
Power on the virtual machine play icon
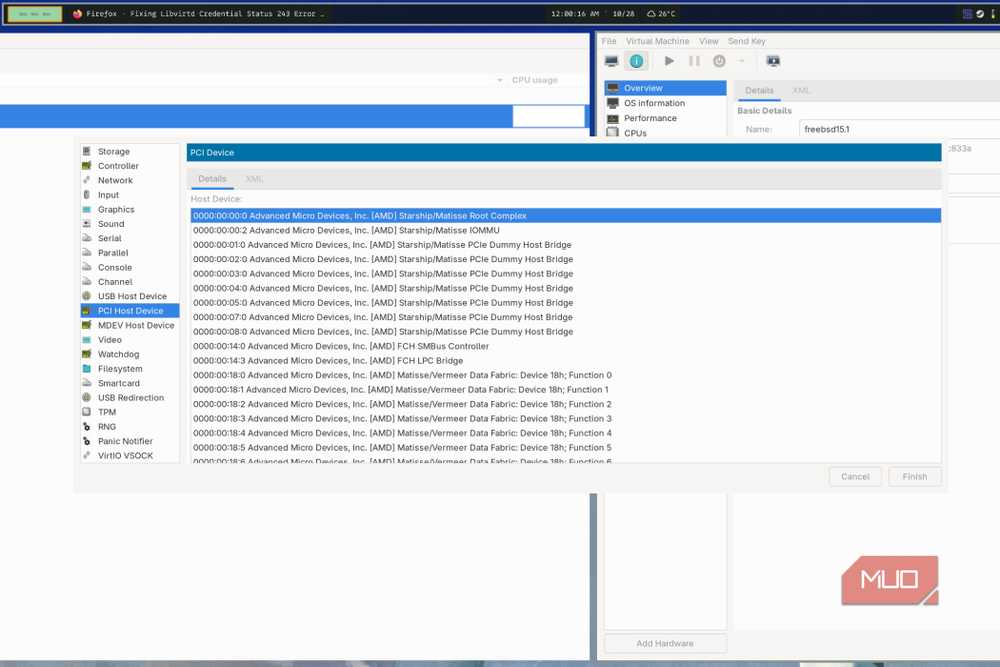pos(669,61)
